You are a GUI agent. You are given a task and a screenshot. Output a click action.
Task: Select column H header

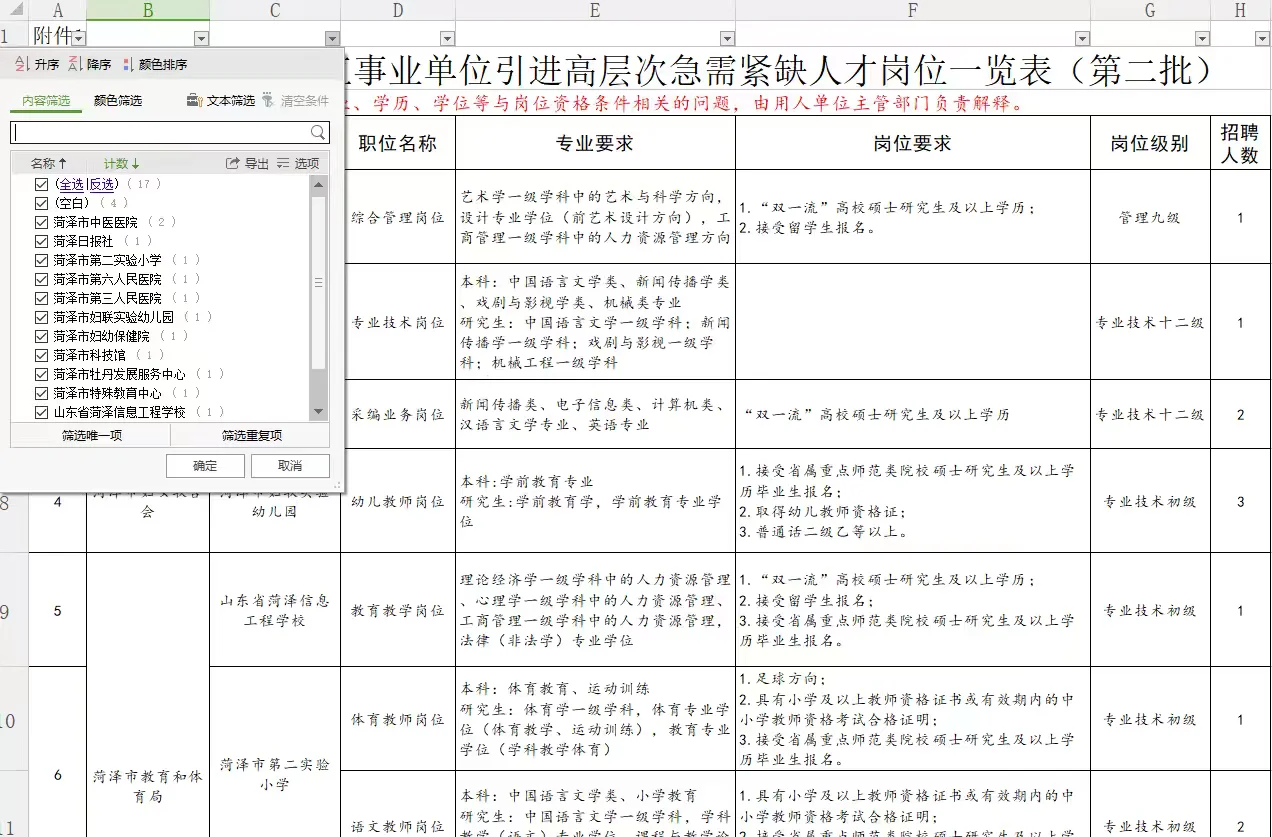tap(1241, 10)
